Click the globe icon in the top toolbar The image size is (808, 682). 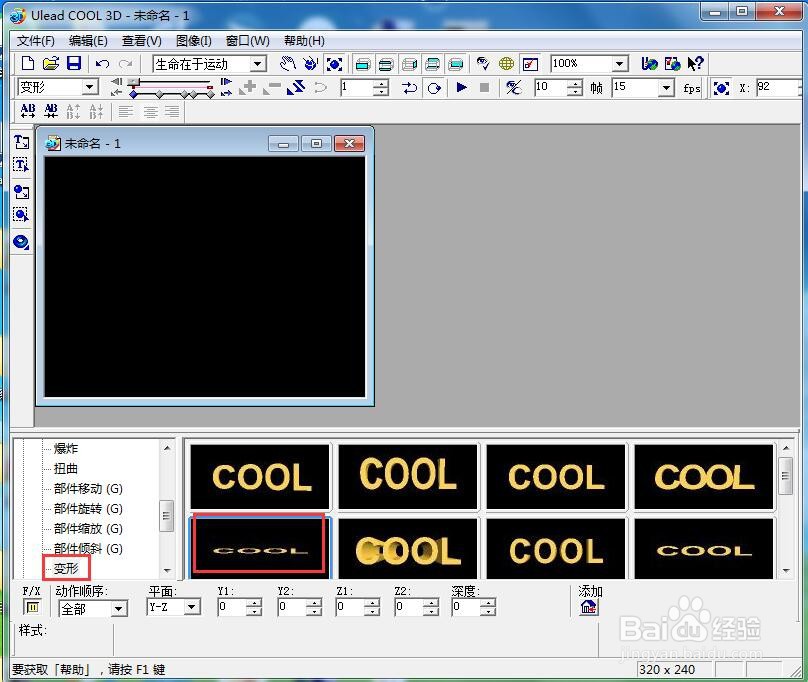506,64
